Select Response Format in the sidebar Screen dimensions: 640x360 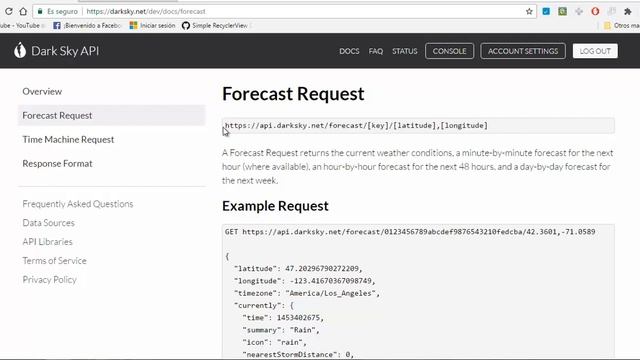58,164
